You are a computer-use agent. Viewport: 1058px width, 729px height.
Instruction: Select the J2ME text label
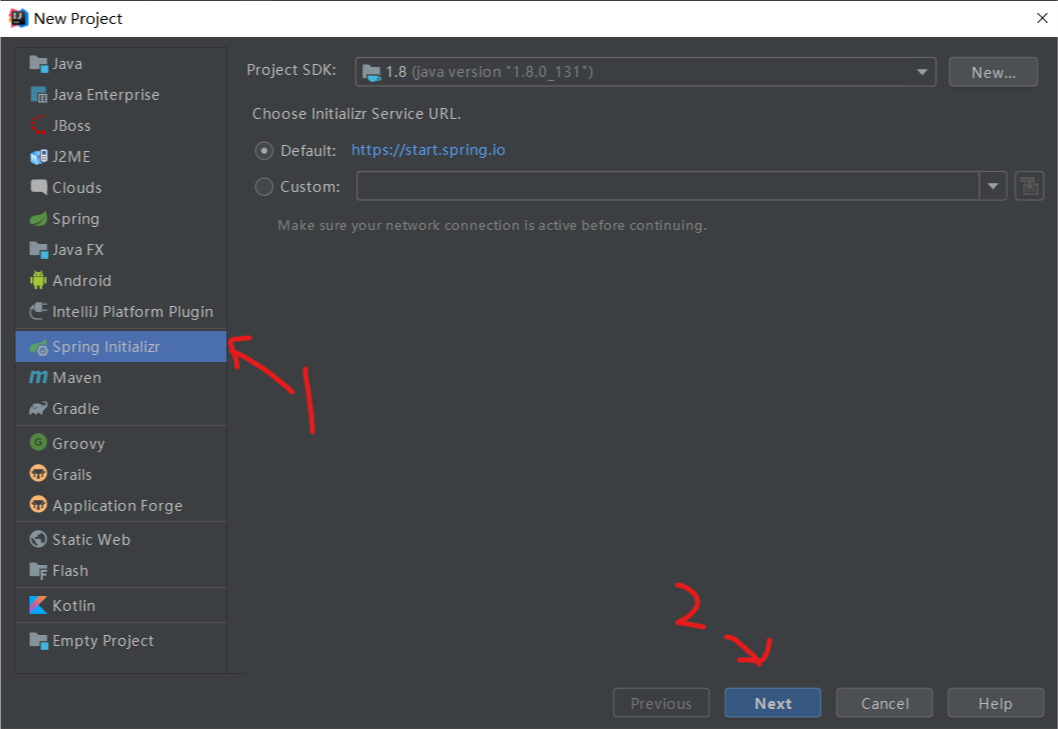click(72, 157)
